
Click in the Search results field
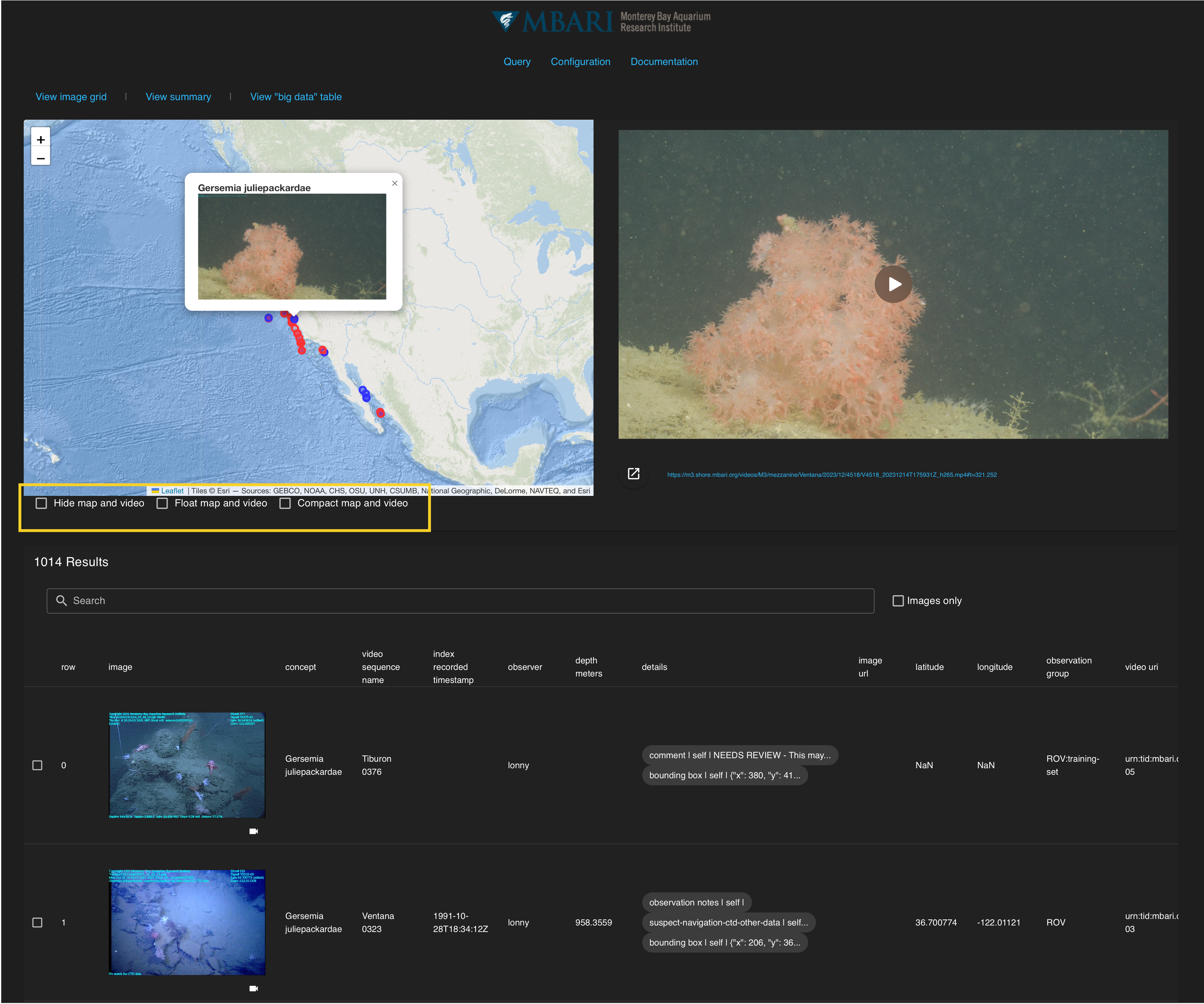point(459,601)
